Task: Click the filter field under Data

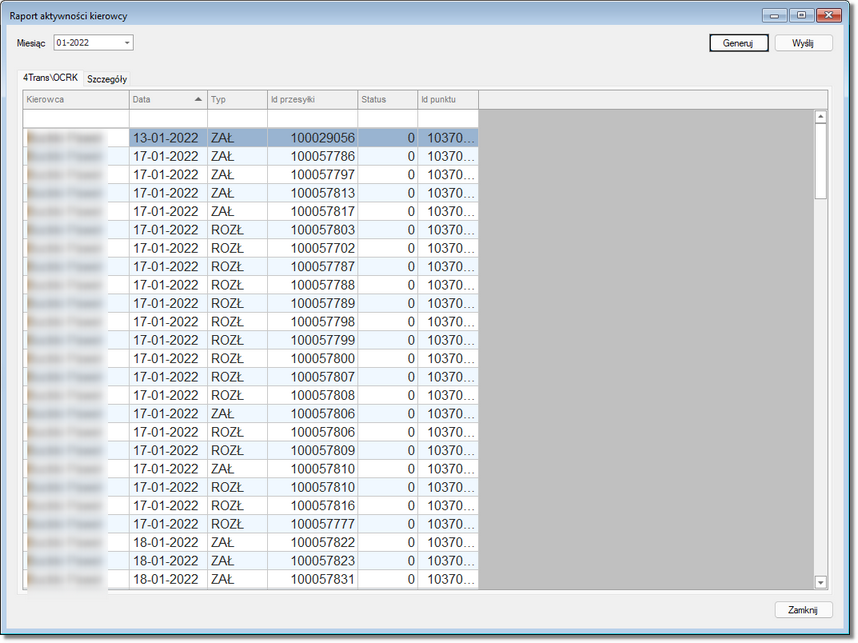Action: point(168,118)
